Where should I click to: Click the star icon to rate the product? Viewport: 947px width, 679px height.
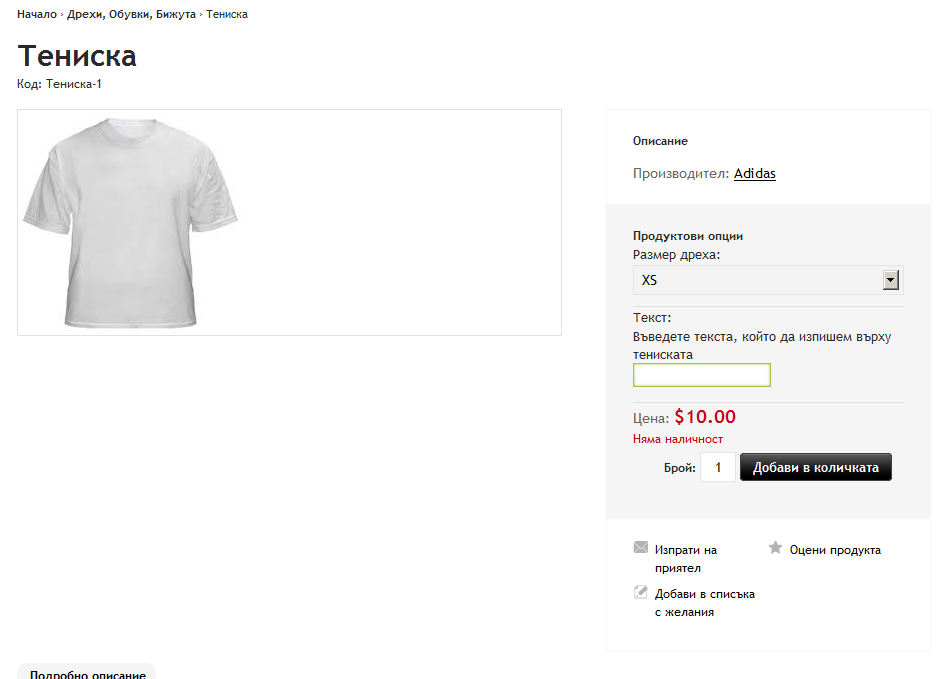tap(775, 548)
